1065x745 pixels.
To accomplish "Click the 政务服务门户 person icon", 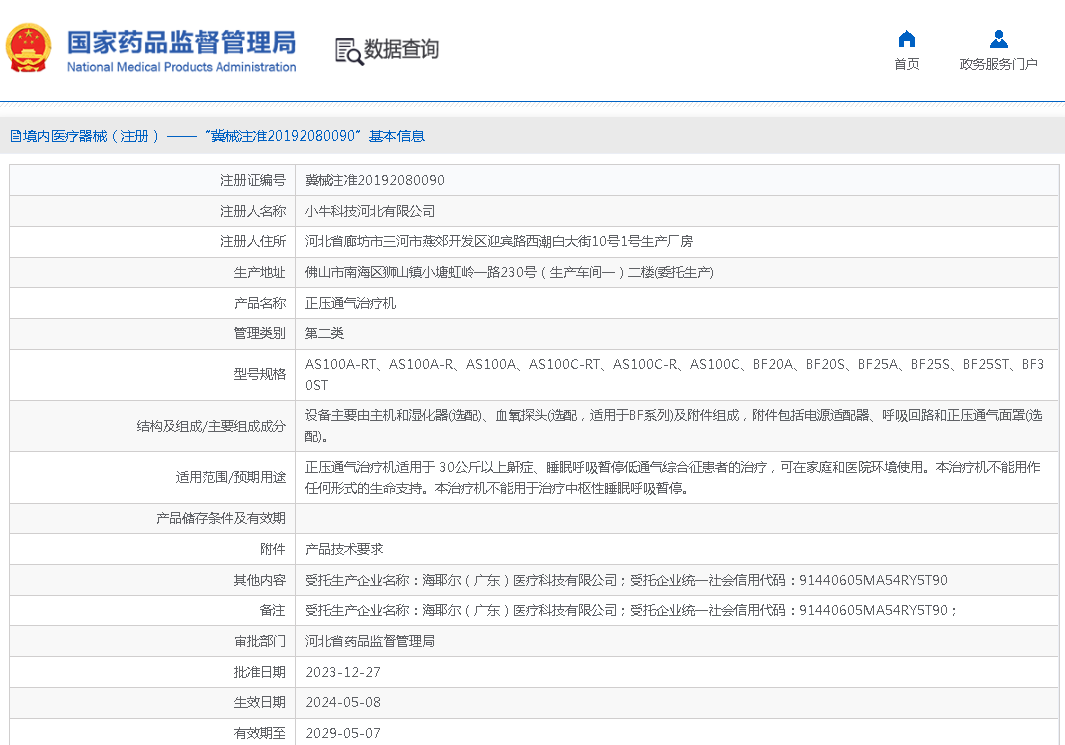I will click(x=998, y=39).
